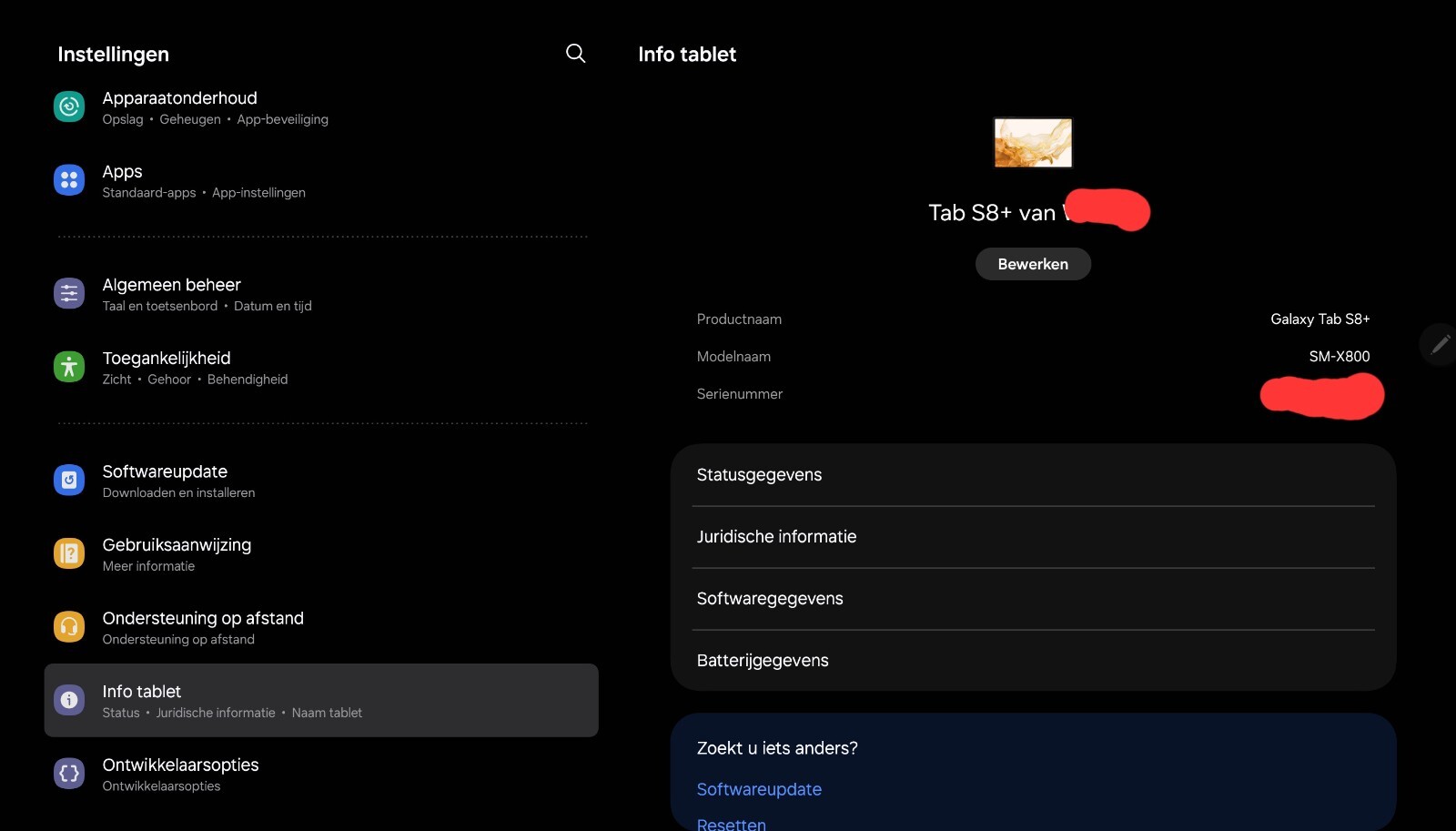
Task: Tap the Ondersteuning op afstand headset icon
Action: coord(69,627)
